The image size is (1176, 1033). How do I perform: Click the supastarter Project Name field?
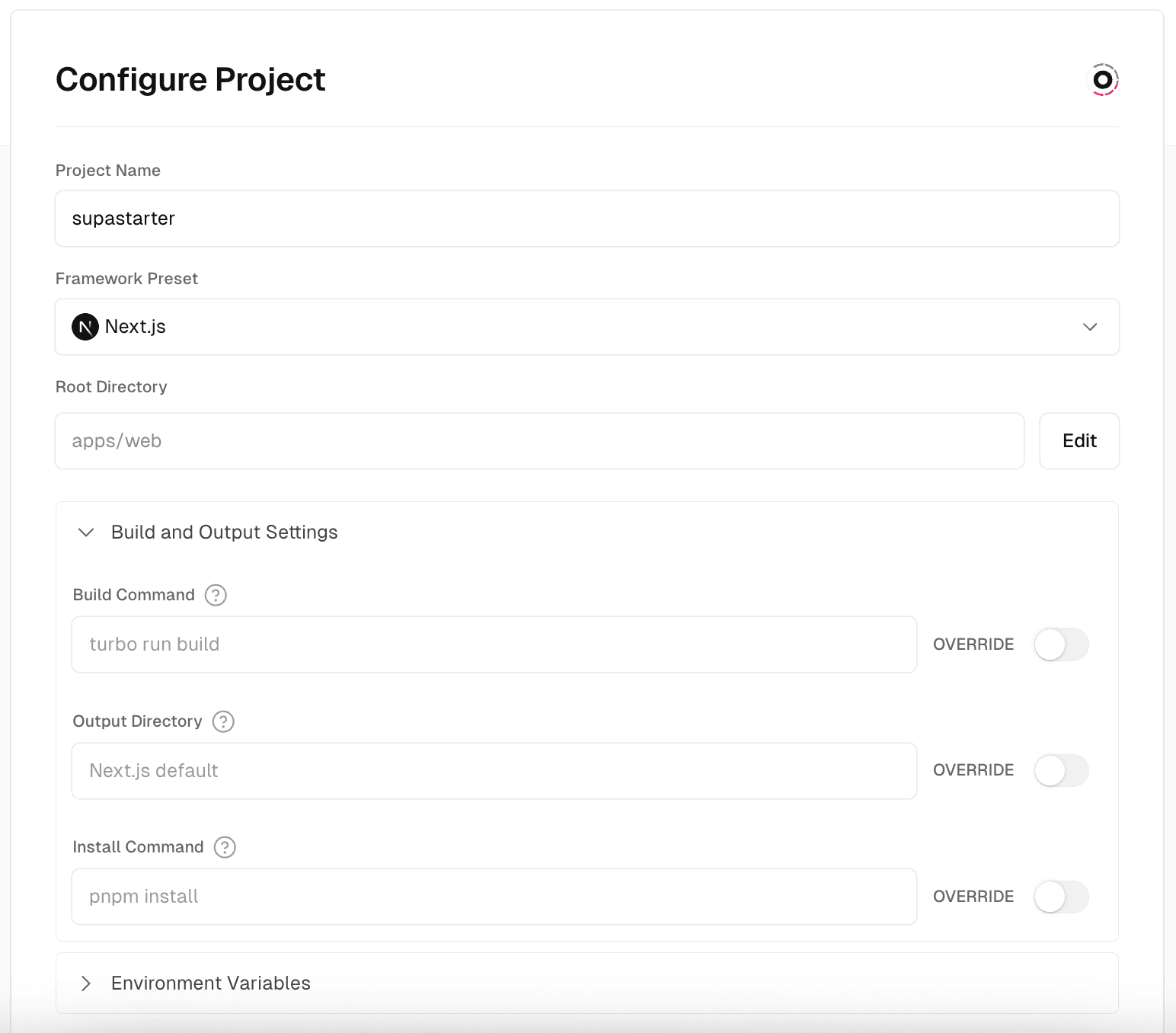(586, 219)
